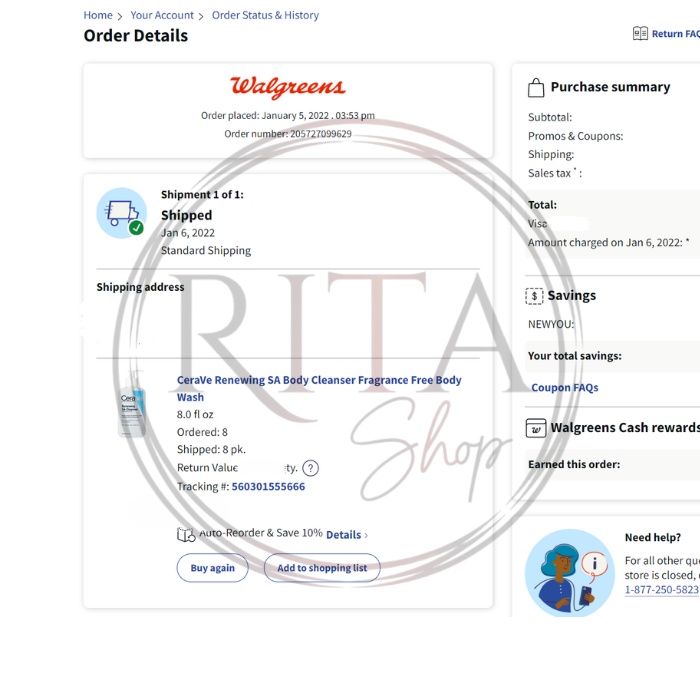
Task: Click the 1-877-250-5823 help phone number
Action: (x=661, y=590)
